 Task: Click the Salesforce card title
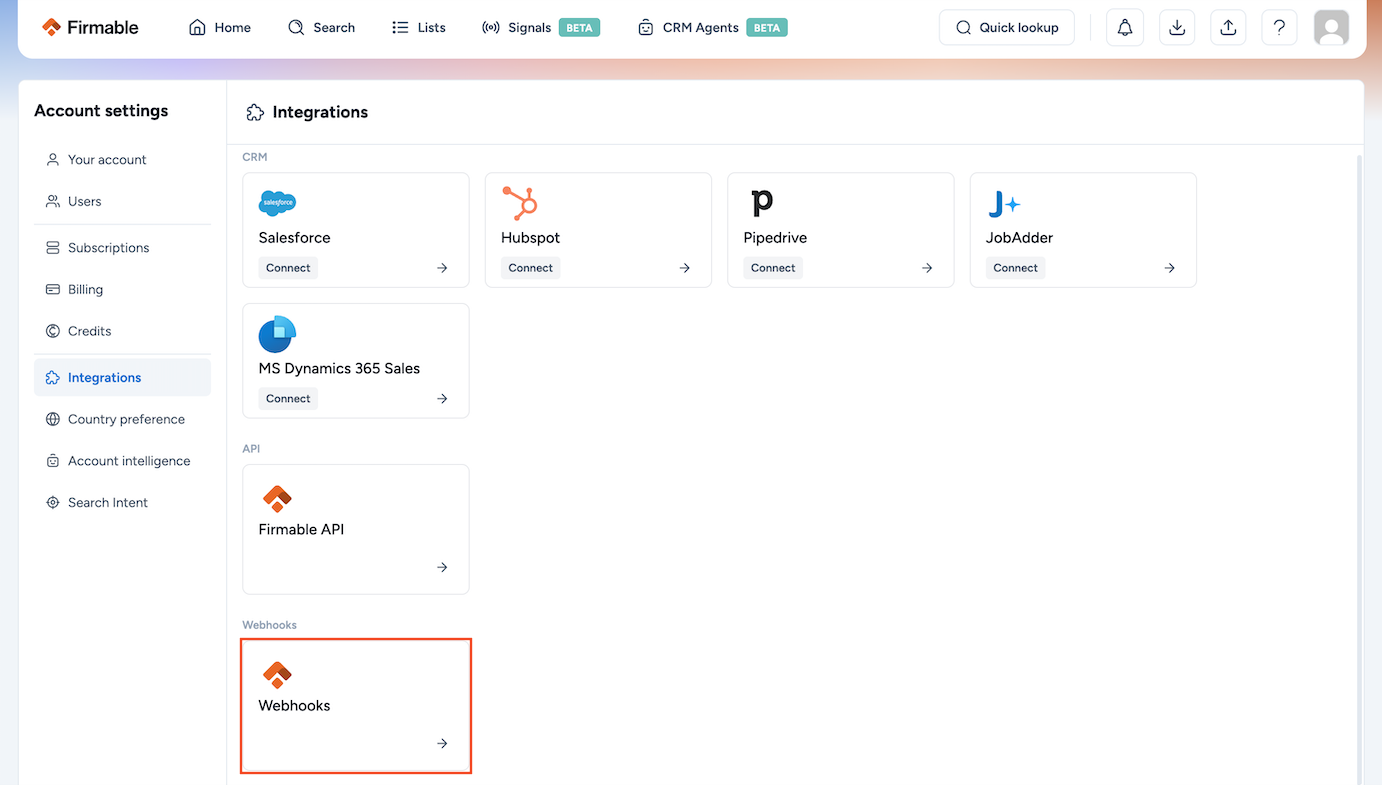[x=294, y=238]
